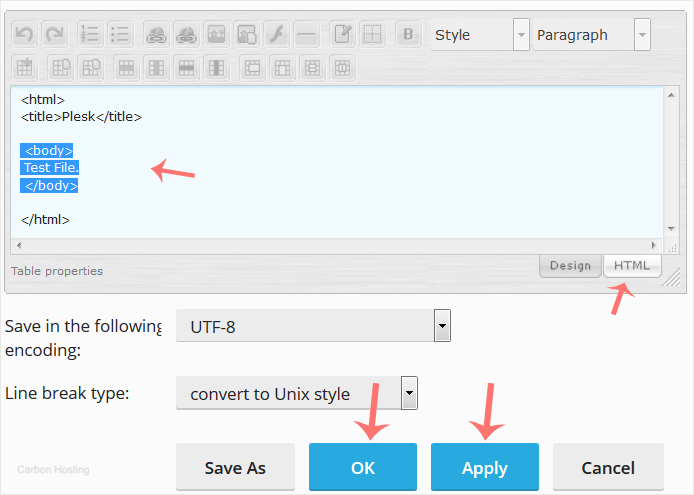Click the Save As button
The width and height of the screenshot is (694, 495).
(x=235, y=468)
